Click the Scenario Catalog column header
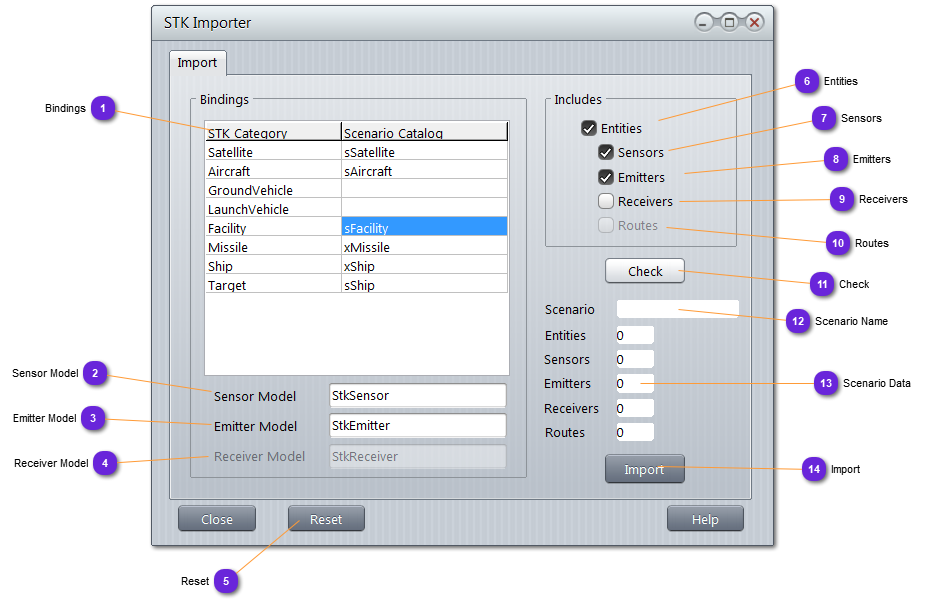Image resolution: width=927 pixels, height=604 pixels. (424, 133)
